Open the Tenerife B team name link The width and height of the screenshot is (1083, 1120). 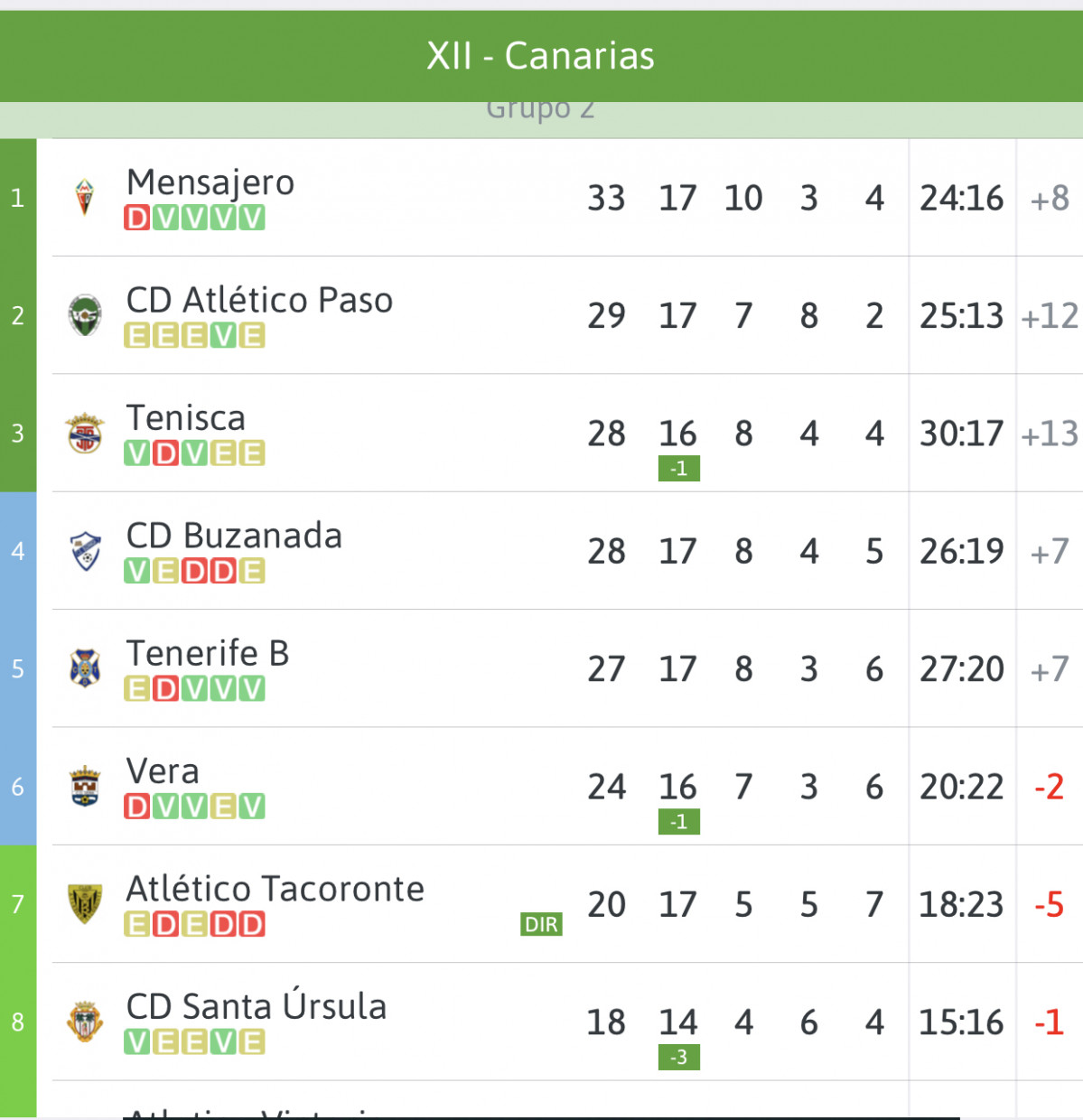[x=208, y=653]
